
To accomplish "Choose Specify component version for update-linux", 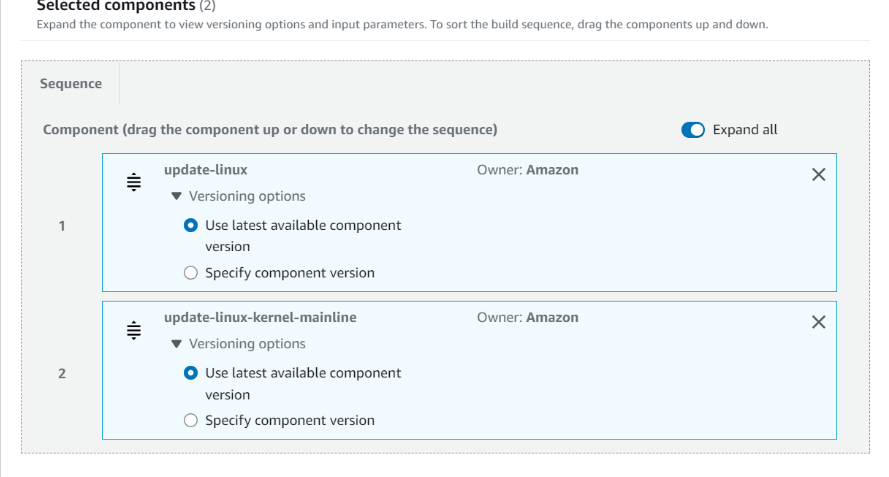I will [x=191, y=273].
